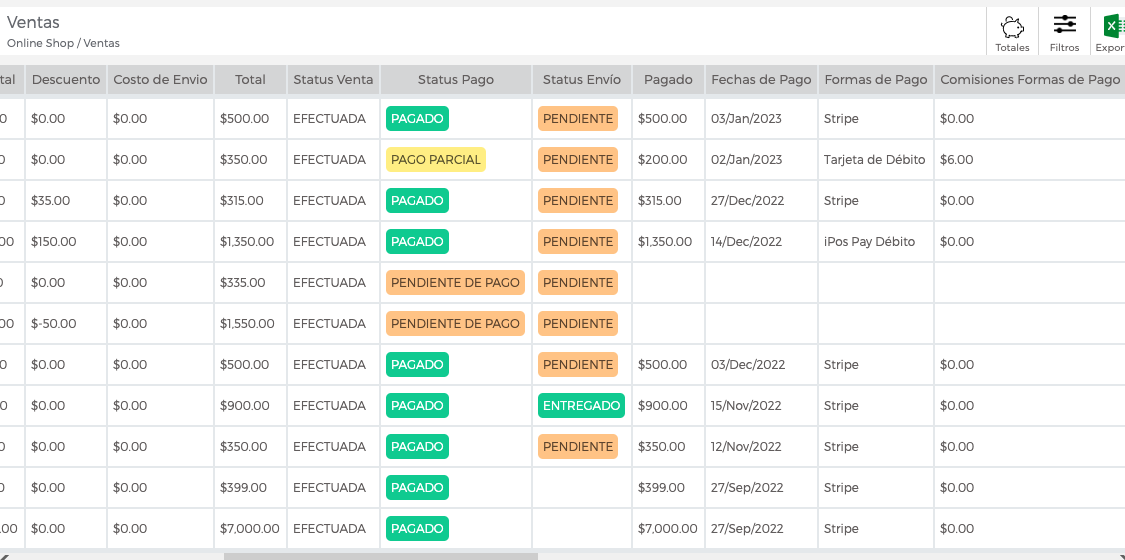This screenshot has height=560, width=1125.
Task: Click PAGADO badge on the $7,000.00 row
Action: [x=417, y=528]
